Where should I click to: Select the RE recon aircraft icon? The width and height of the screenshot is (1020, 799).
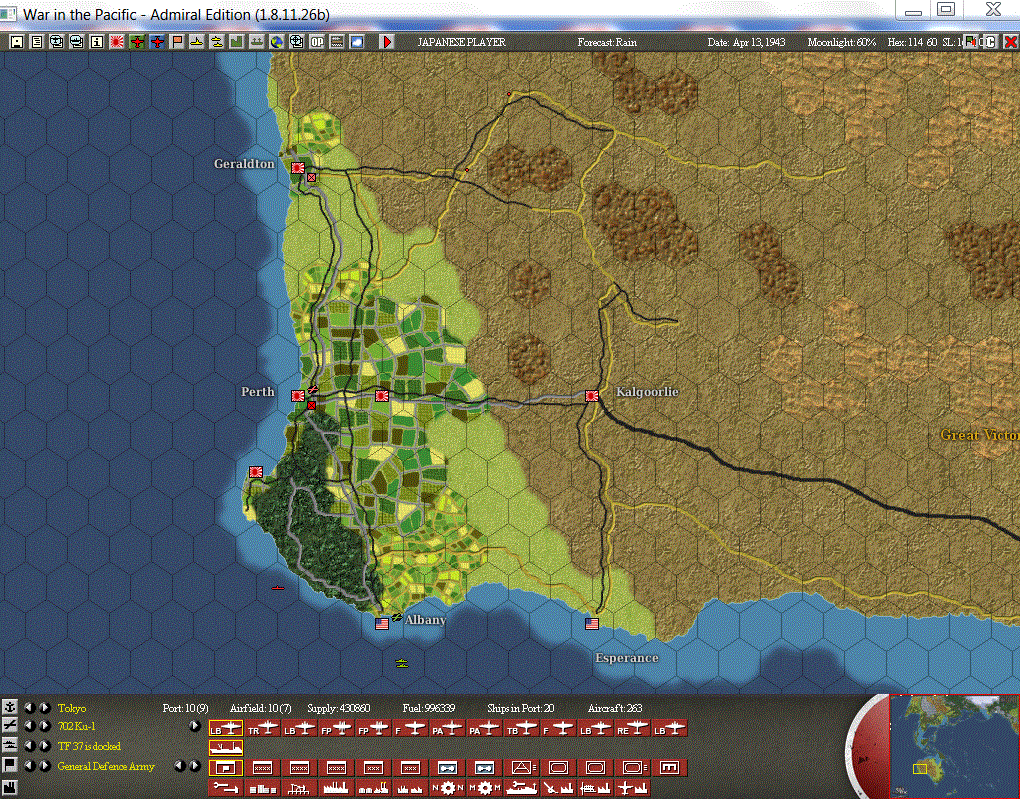click(633, 729)
